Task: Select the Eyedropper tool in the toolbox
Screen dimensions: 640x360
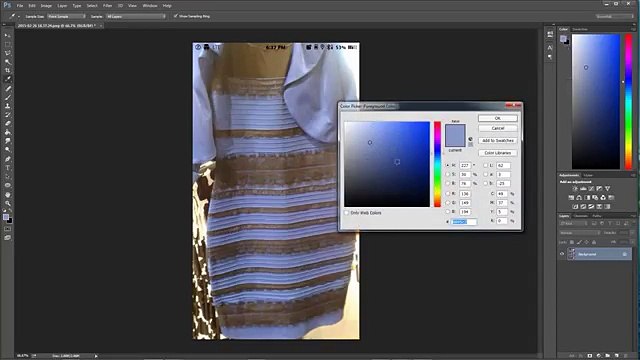Action: coord(7,79)
